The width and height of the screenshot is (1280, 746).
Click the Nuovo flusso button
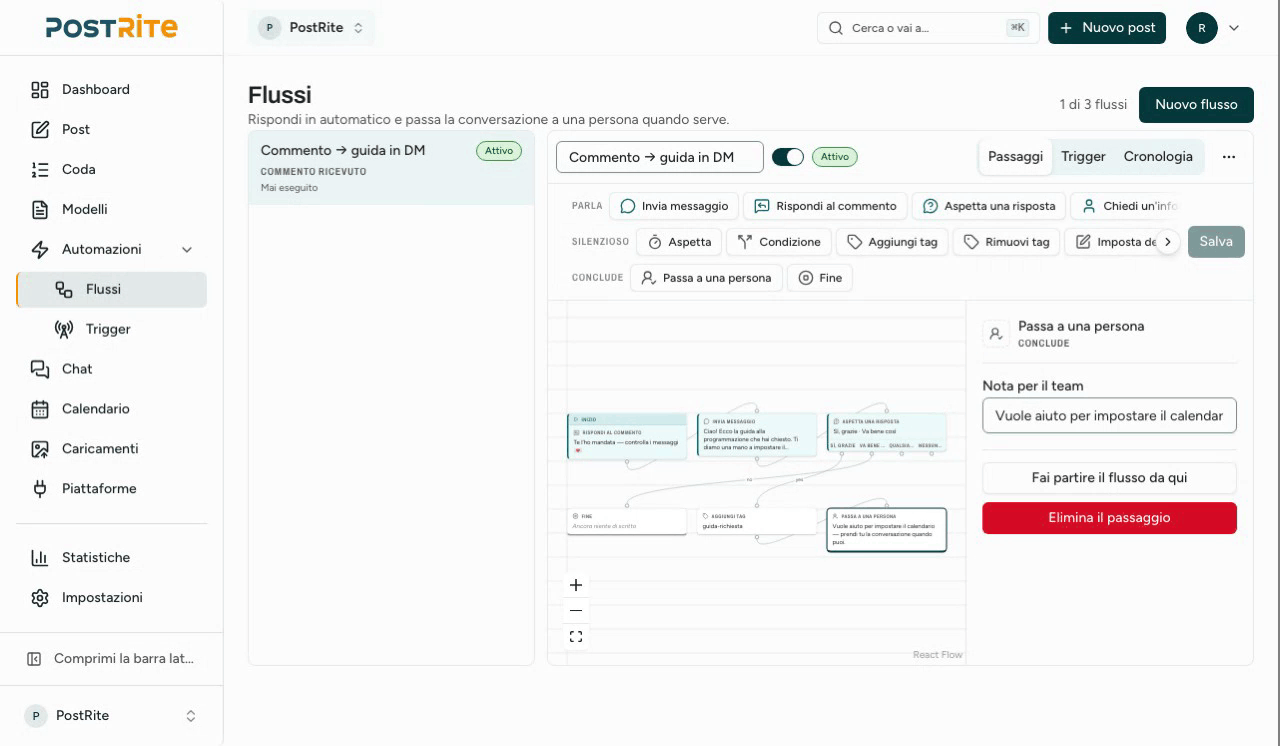[x=1196, y=104]
